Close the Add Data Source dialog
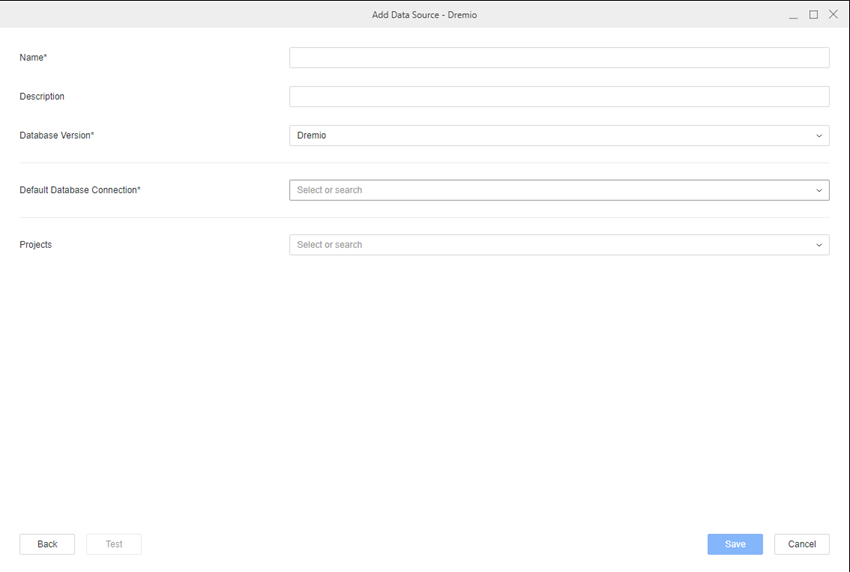850x572 pixels. 833,15
